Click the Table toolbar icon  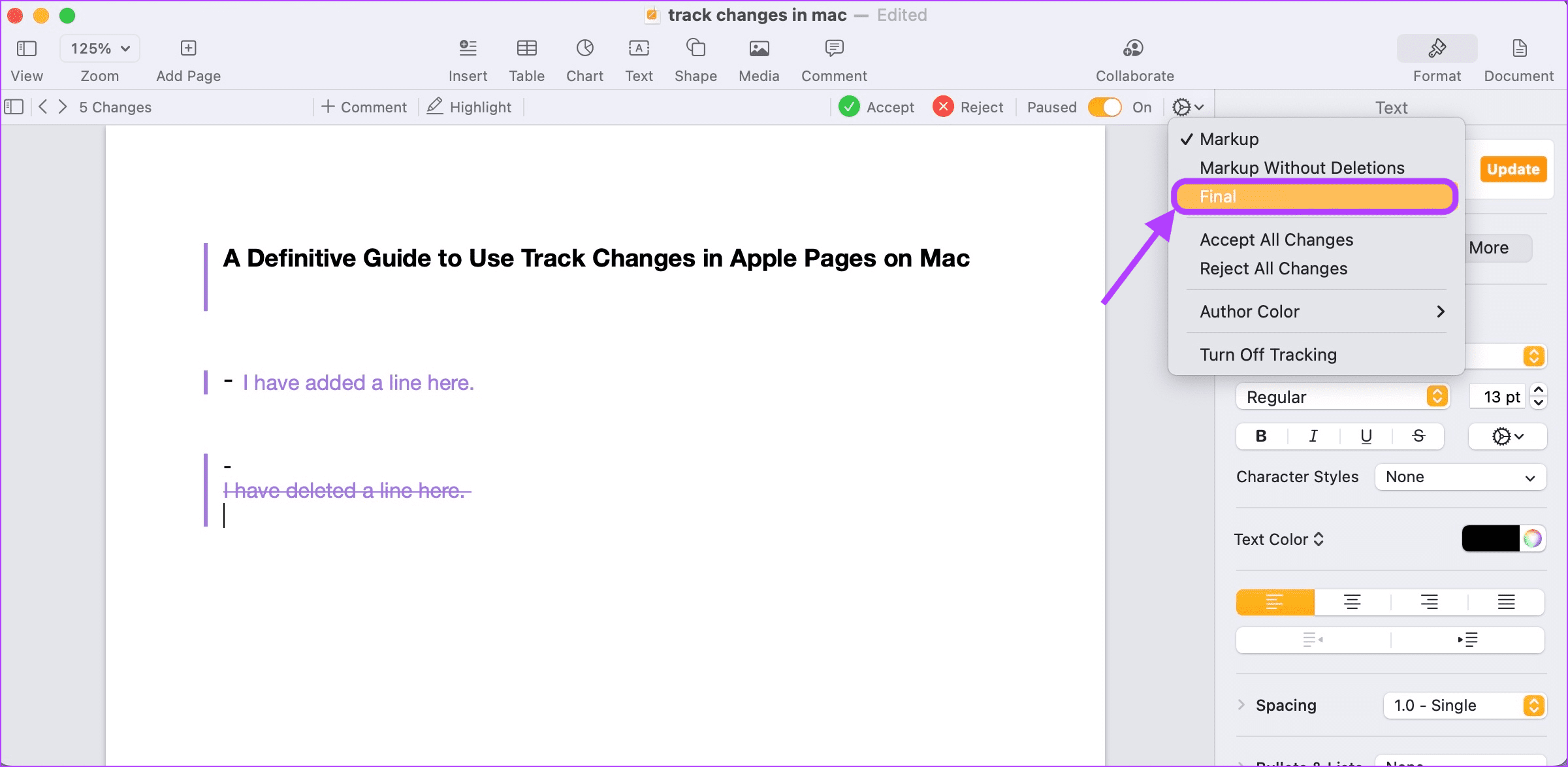pyautogui.click(x=526, y=48)
